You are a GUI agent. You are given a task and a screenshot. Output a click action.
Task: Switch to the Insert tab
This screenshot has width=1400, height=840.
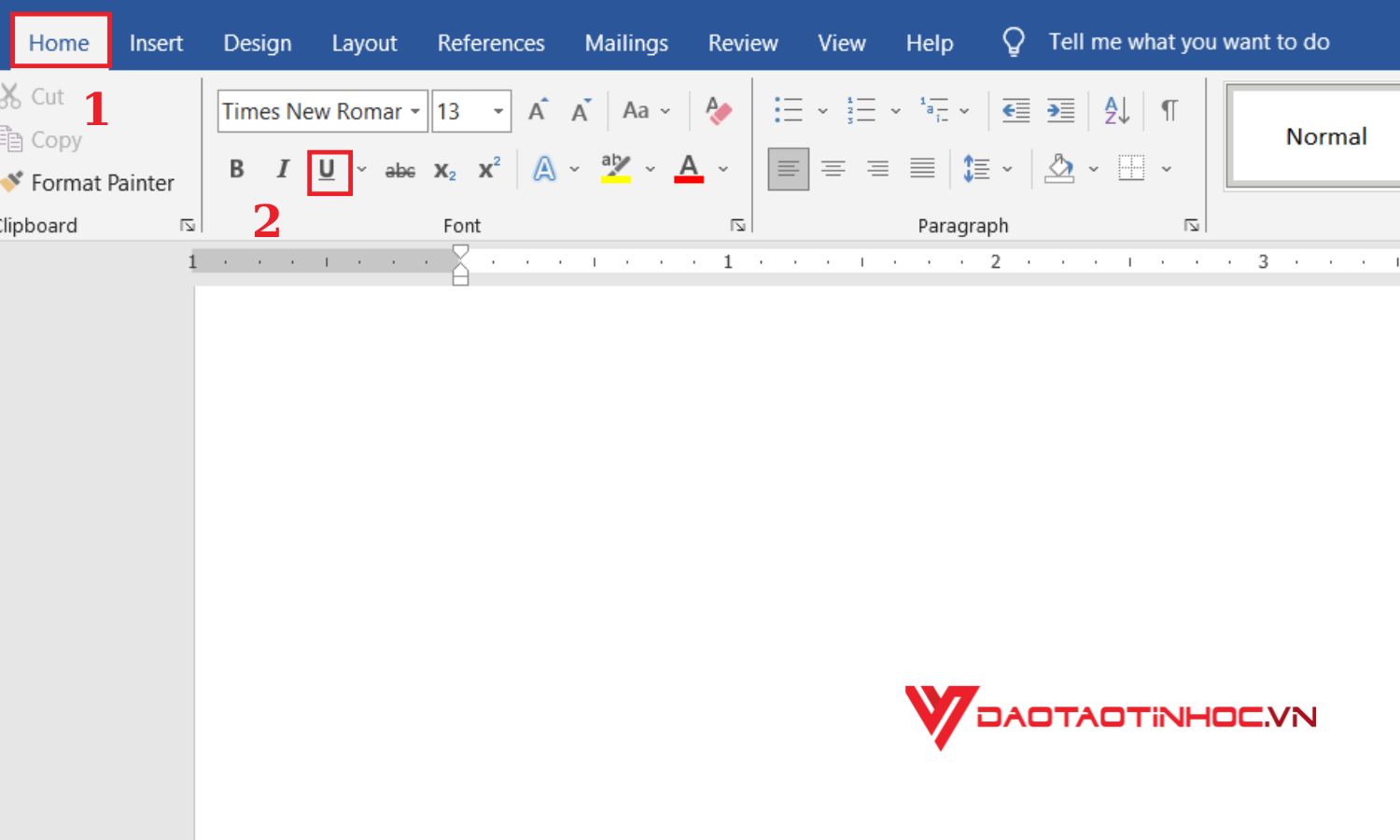(156, 42)
